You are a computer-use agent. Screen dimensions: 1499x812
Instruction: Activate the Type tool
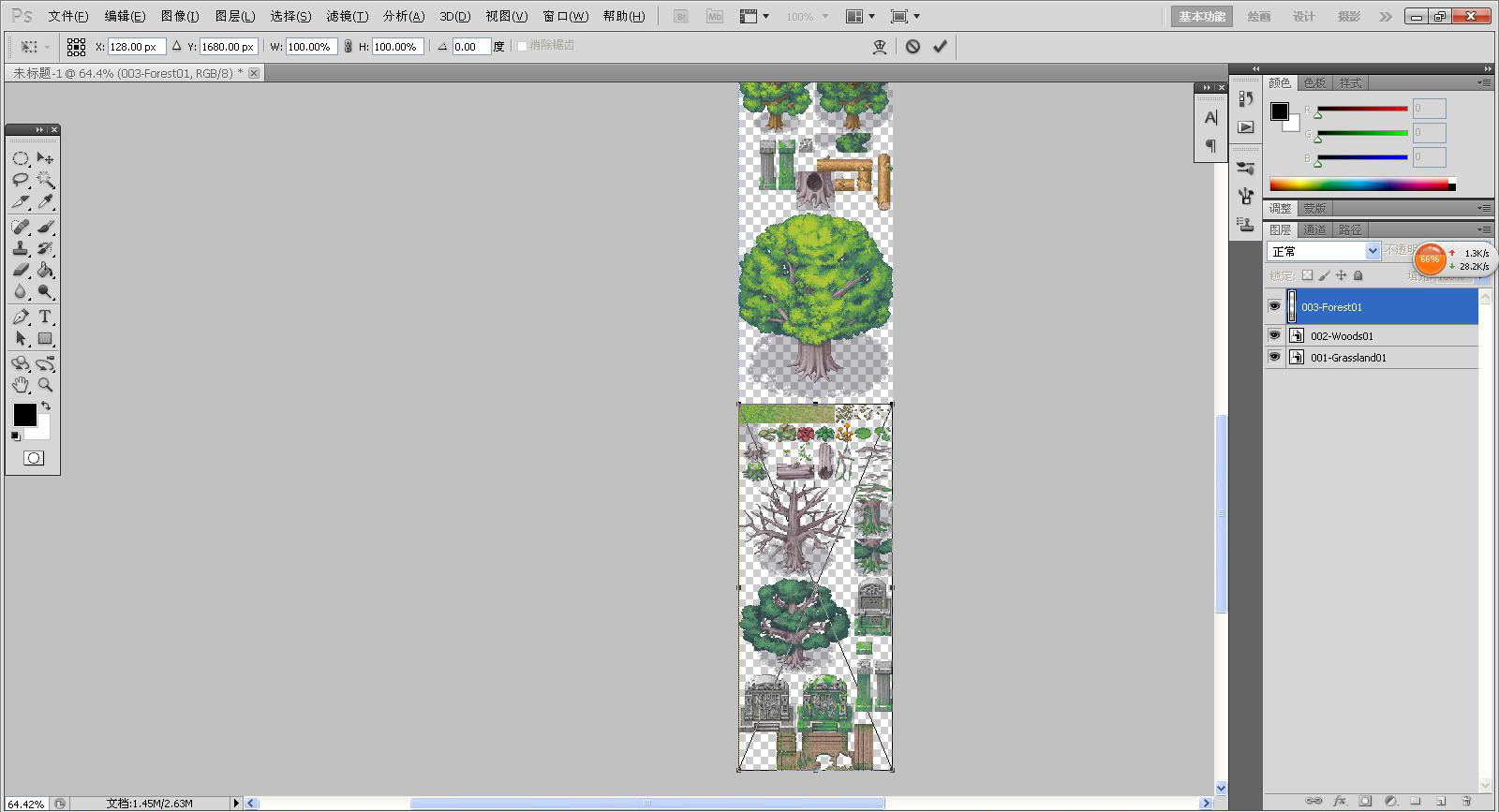point(45,317)
